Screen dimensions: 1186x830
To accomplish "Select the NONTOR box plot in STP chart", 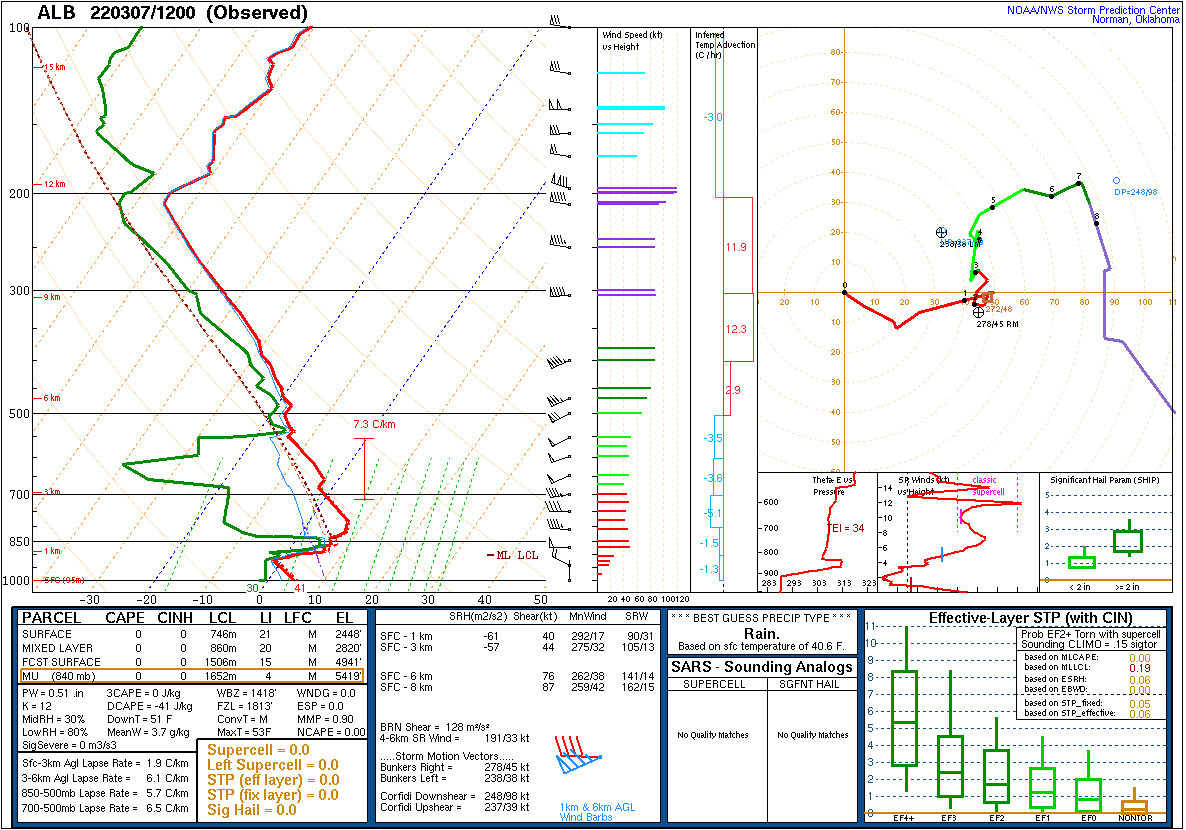I will click(x=1134, y=805).
